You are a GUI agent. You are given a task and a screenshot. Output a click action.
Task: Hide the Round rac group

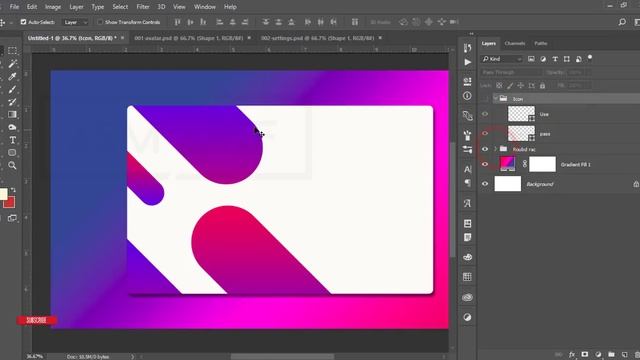pos(485,149)
